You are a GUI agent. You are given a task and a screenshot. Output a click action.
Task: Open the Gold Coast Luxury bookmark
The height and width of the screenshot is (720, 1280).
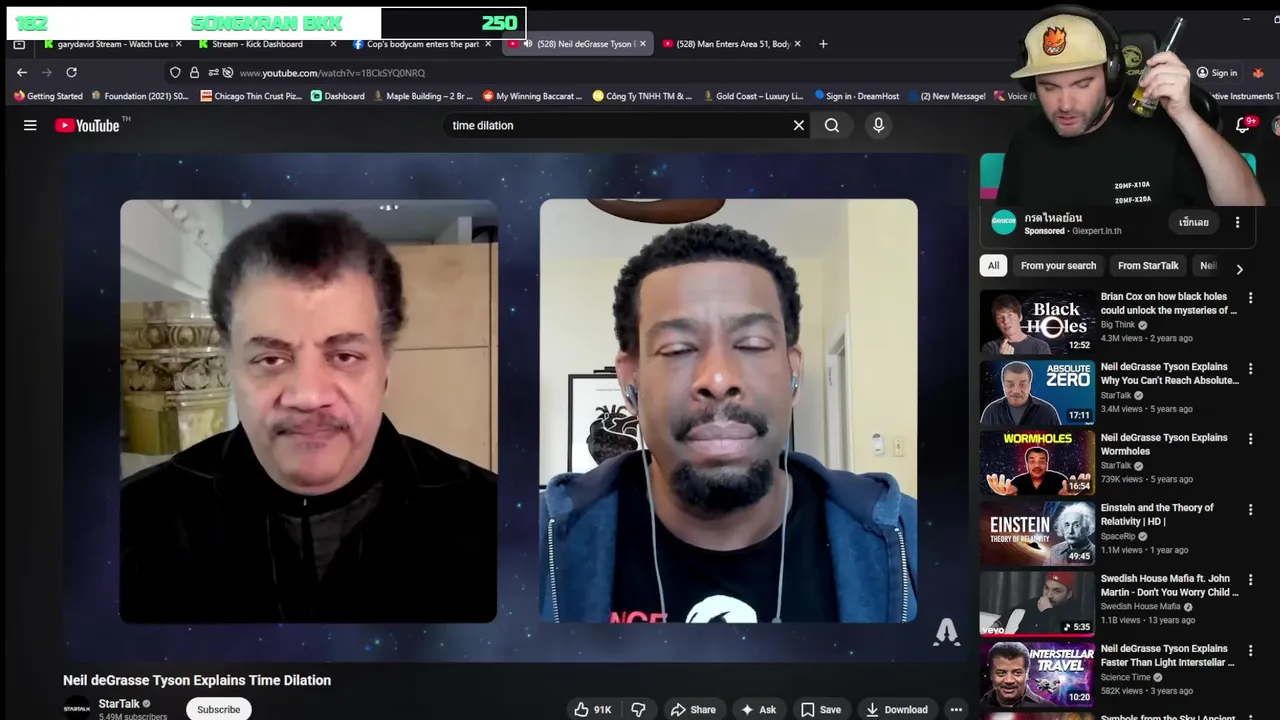pyautogui.click(x=752, y=96)
